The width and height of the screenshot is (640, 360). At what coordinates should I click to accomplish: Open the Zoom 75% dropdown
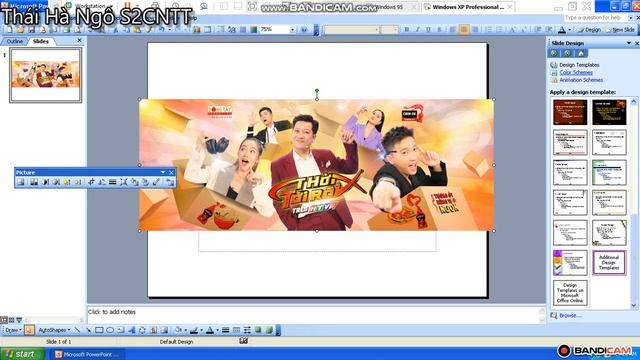[x=292, y=29]
